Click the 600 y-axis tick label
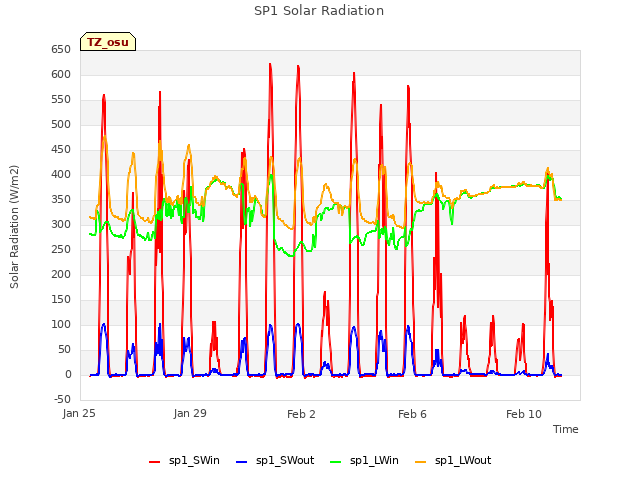This screenshot has height=480, width=640. pyautogui.click(x=61, y=75)
